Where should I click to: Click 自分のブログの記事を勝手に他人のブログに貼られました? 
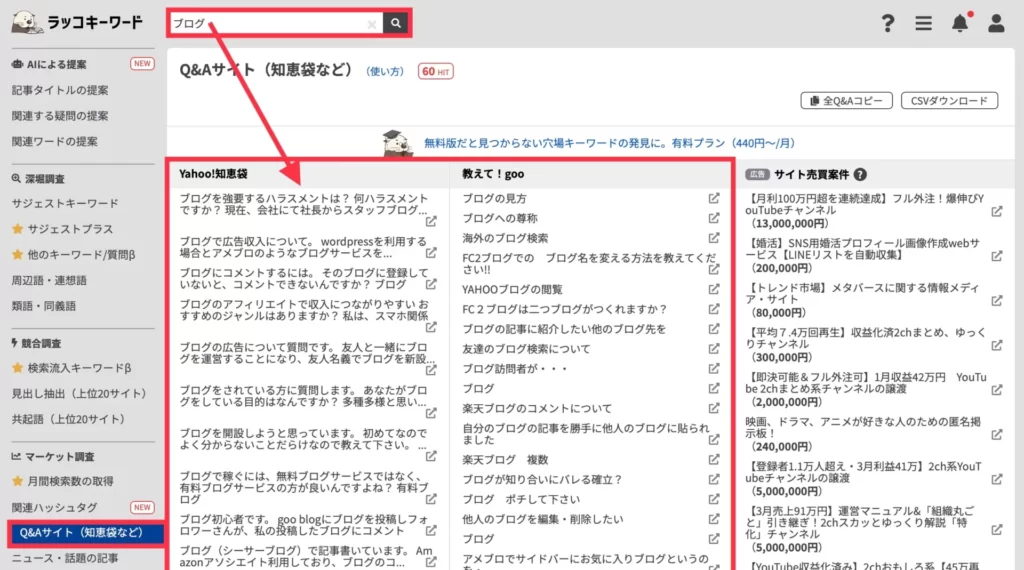[x=586, y=434]
